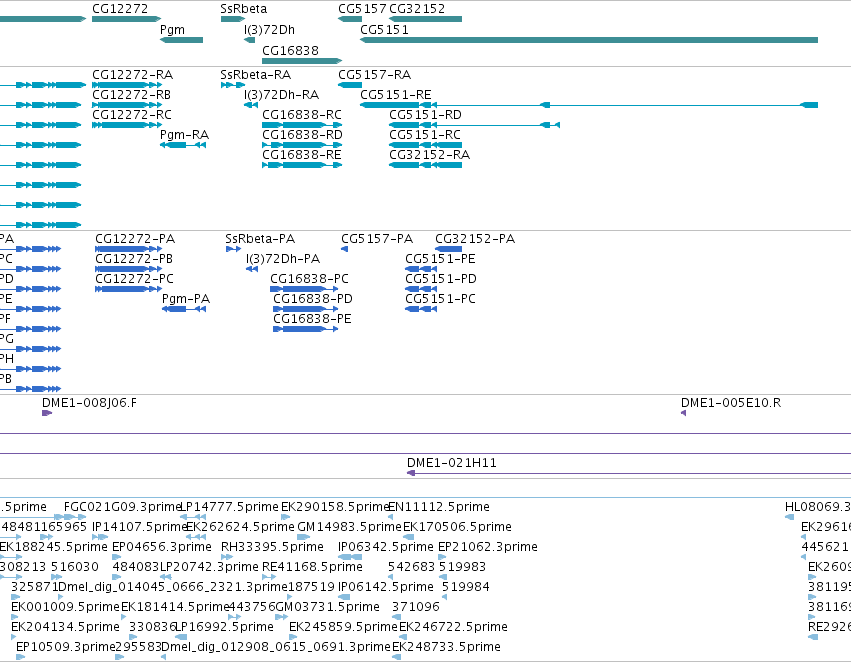Select transcript label CG12272-RC
This screenshot has width=851, height=662.
(132, 114)
